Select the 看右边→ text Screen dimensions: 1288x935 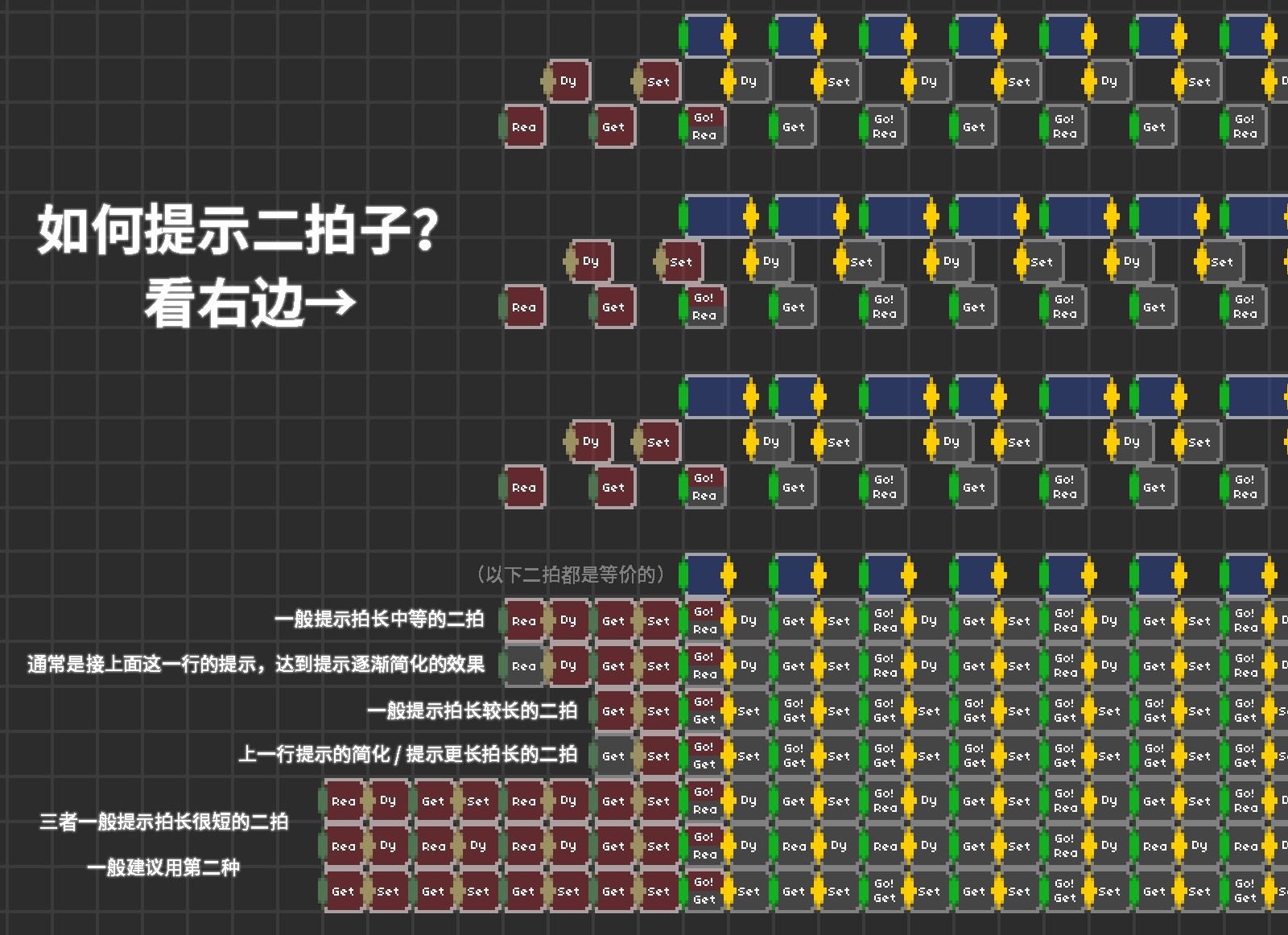250,303
